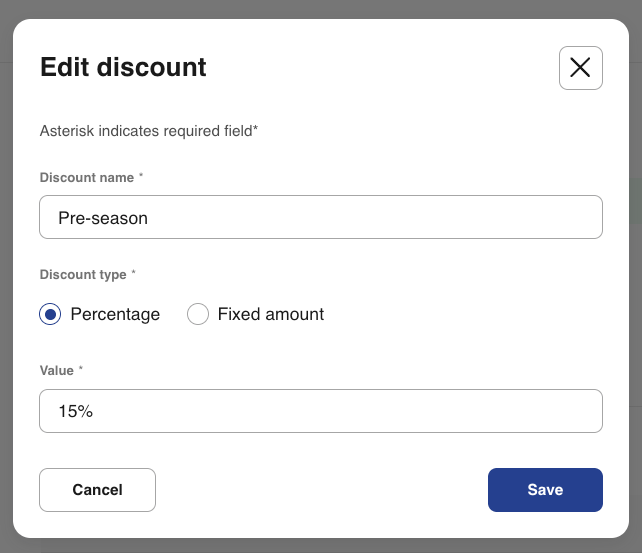This screenshot has width=642, height=553.
Task: Focus the Discount name input field
Action: (x=320, y=217)
